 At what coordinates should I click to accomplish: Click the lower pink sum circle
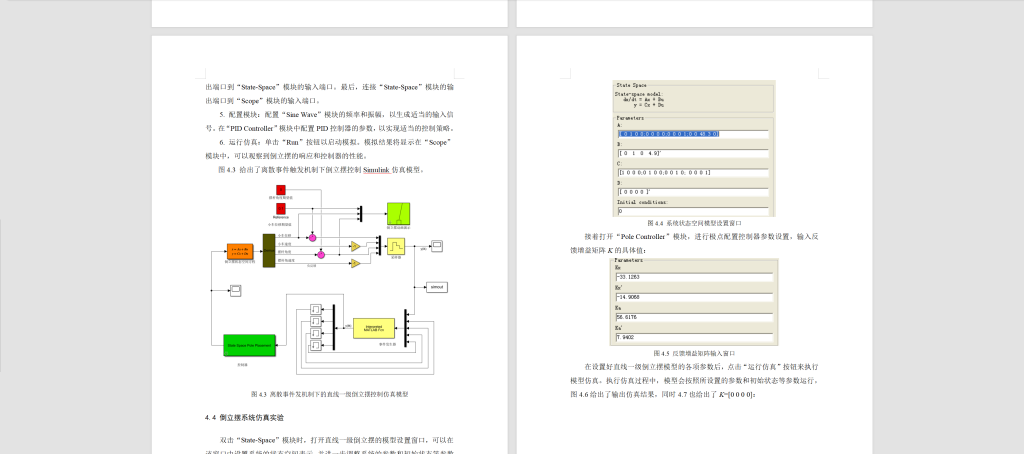pos(321,254)
